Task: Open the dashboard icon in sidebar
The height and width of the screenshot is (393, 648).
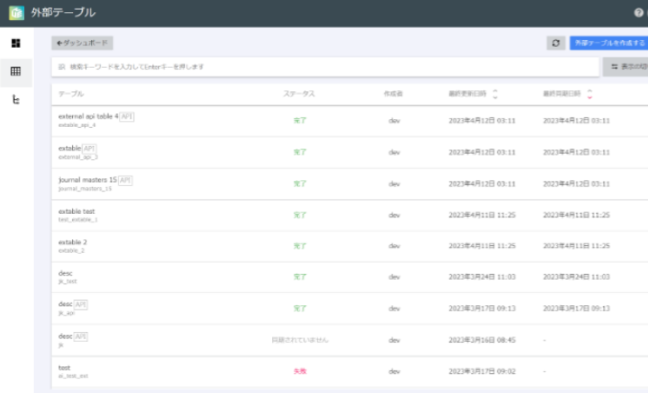Action: pos(16,43)
